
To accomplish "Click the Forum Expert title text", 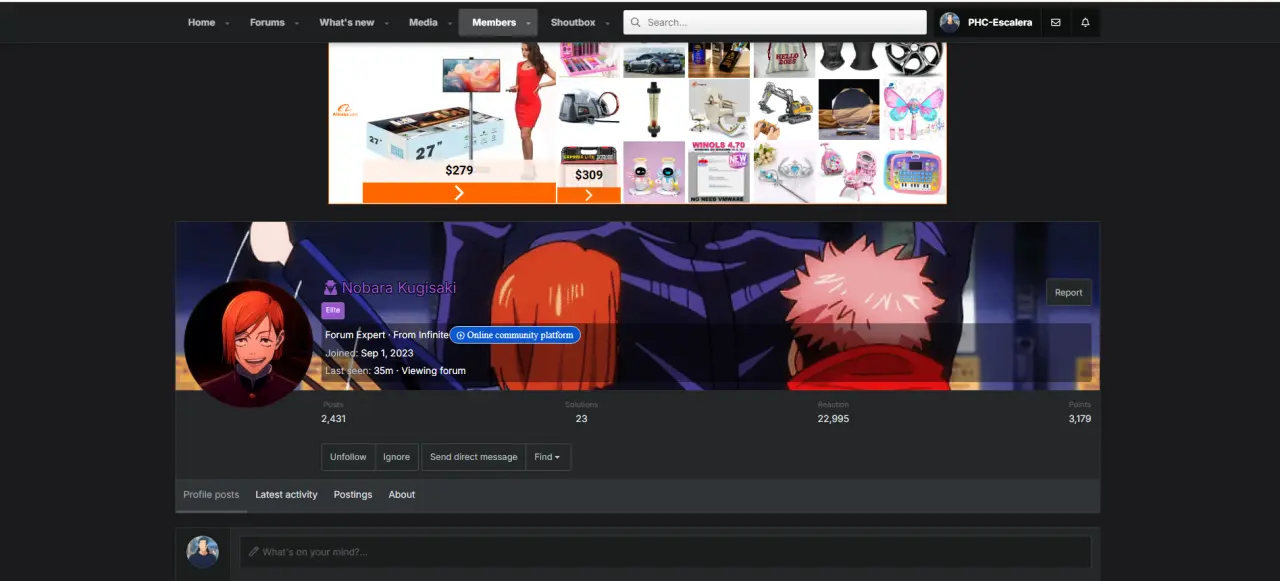I will click(355, 335).
